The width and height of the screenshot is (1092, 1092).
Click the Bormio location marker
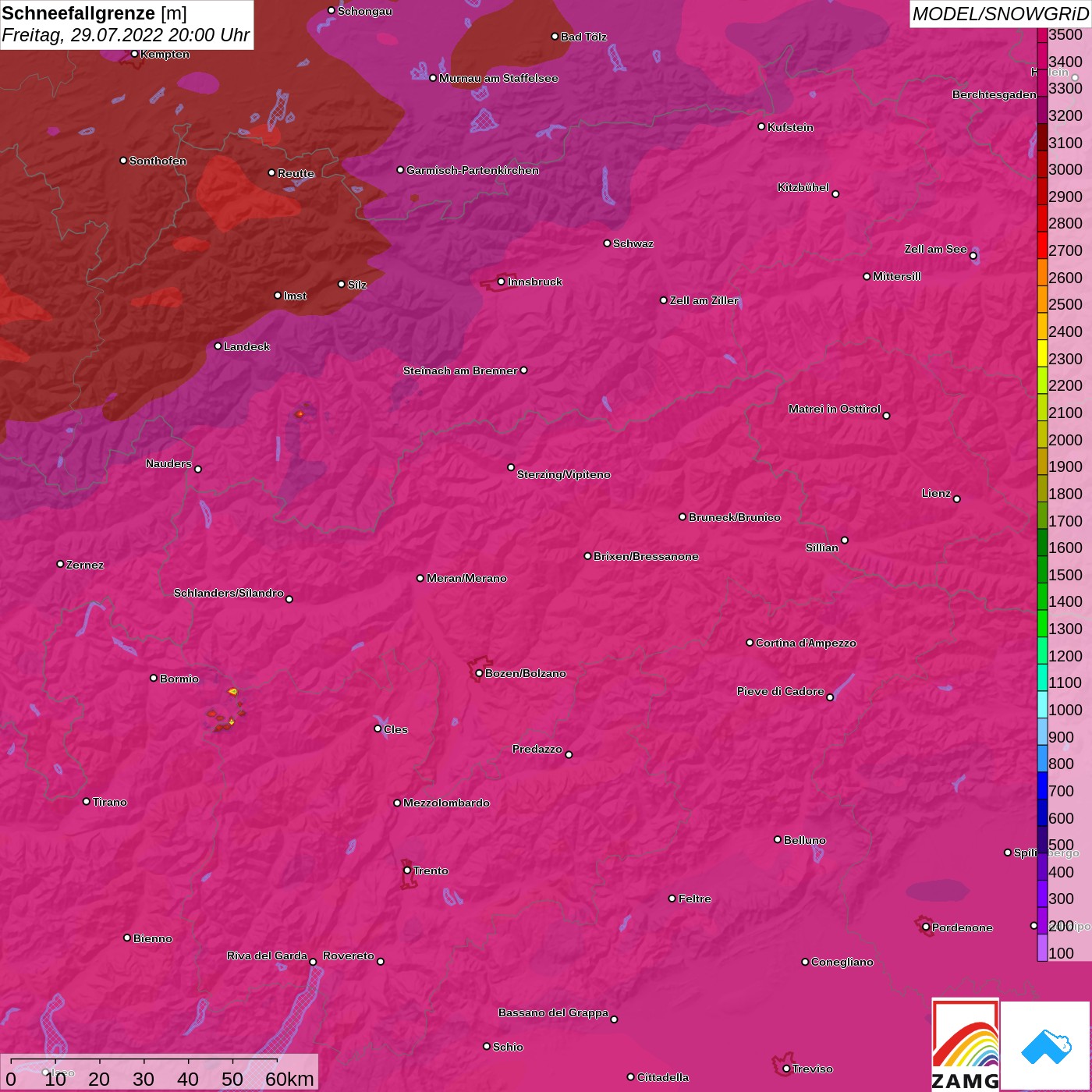click(154, 678)
